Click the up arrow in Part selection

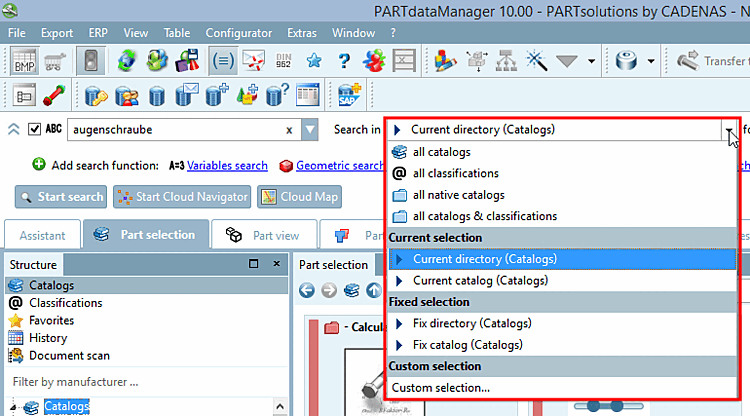(374, 290)
